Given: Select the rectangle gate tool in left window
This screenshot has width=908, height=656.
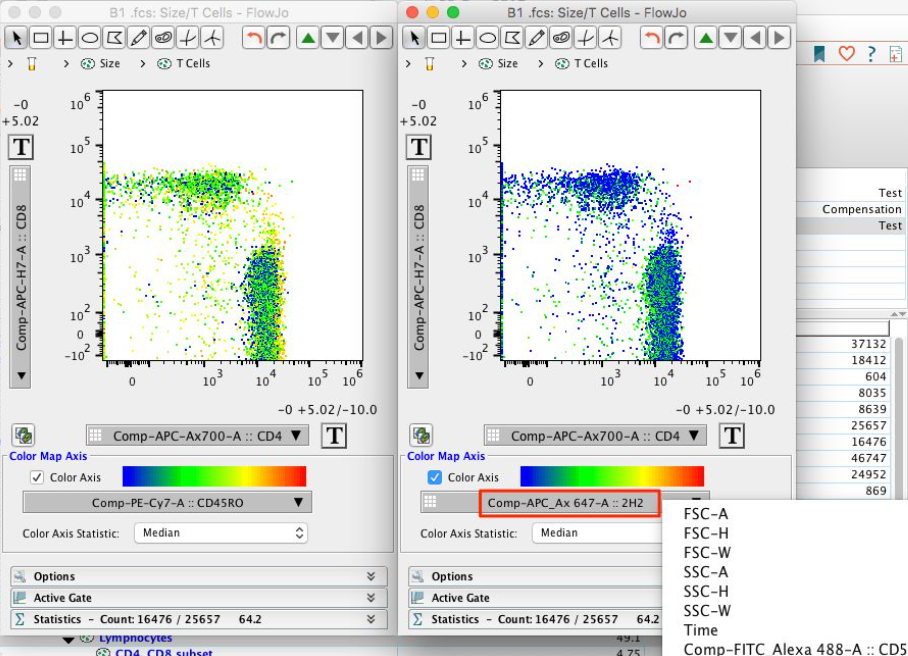Looking at the screenshot, I should tap(41, 38).
